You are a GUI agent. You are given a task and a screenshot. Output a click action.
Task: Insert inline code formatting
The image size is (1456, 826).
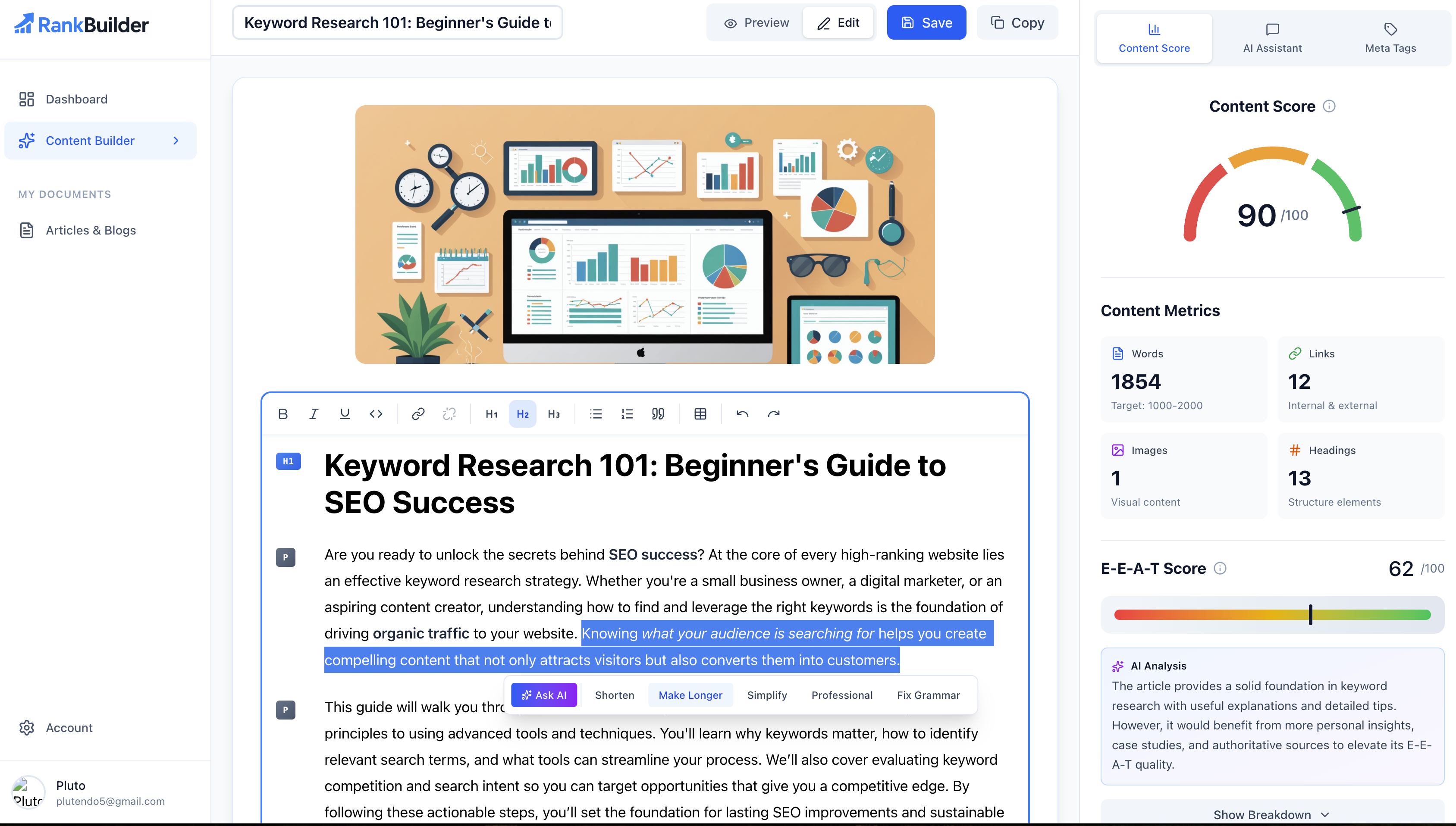click(x=376, y=414)
